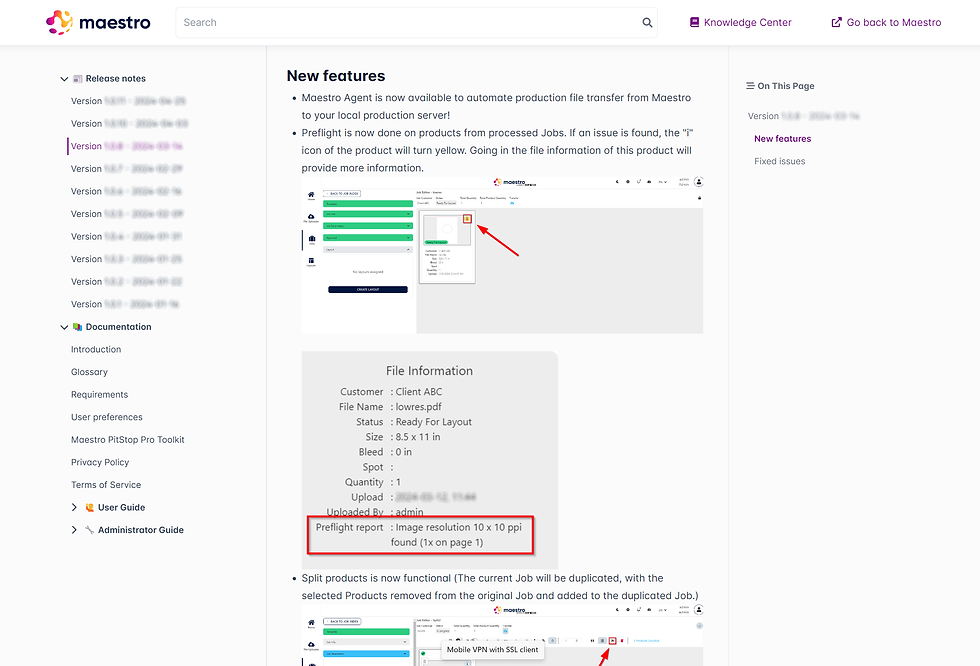Open the Requirements page

tap(99, 394)
